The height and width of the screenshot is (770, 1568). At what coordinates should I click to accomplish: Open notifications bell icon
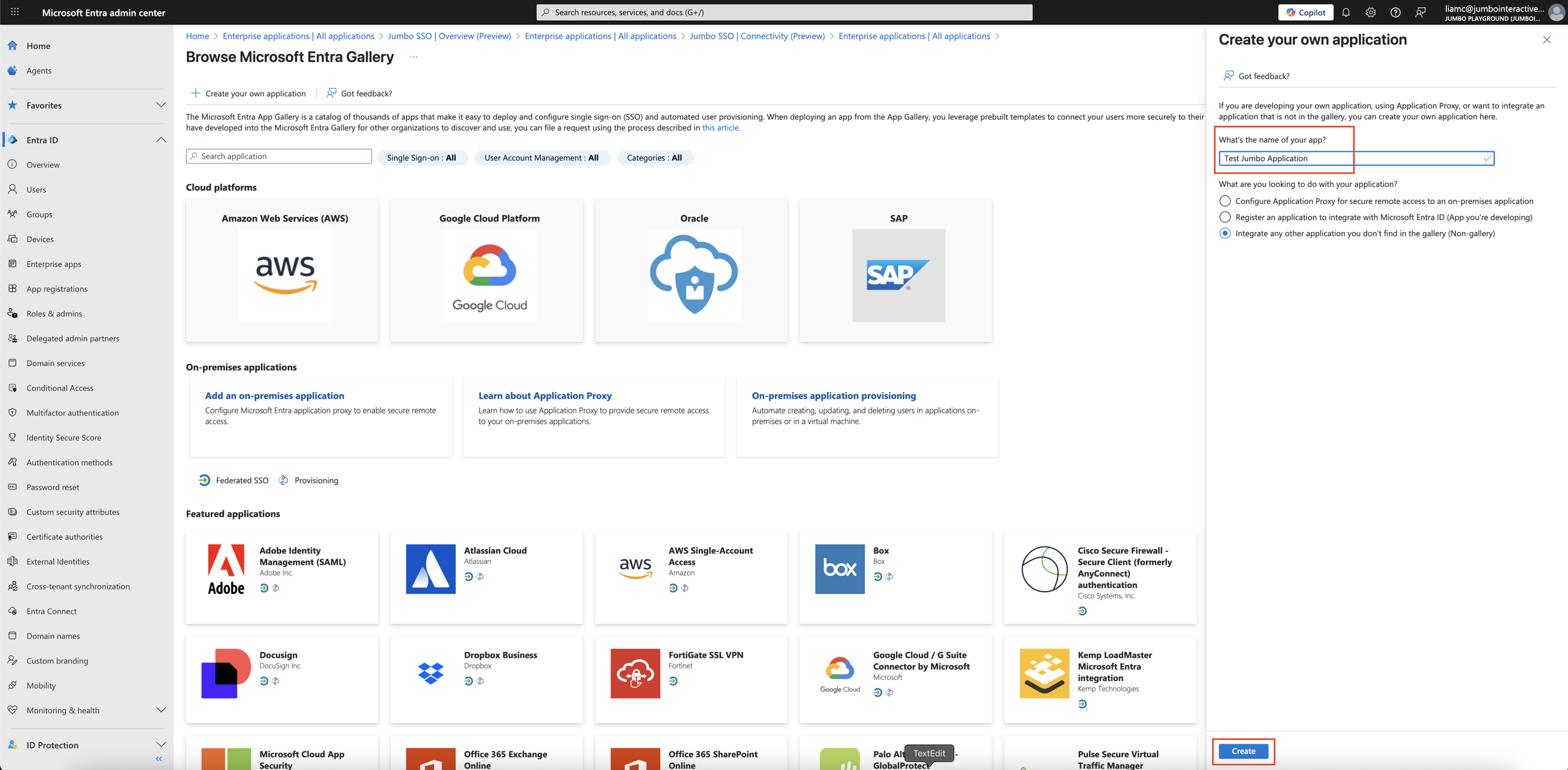point(1346,12)
